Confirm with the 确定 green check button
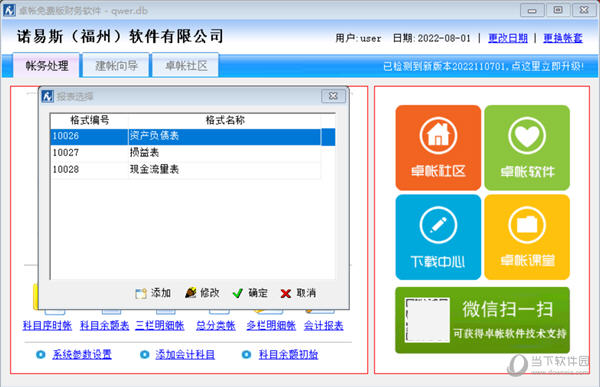The image size is (600, 387). 250,293
